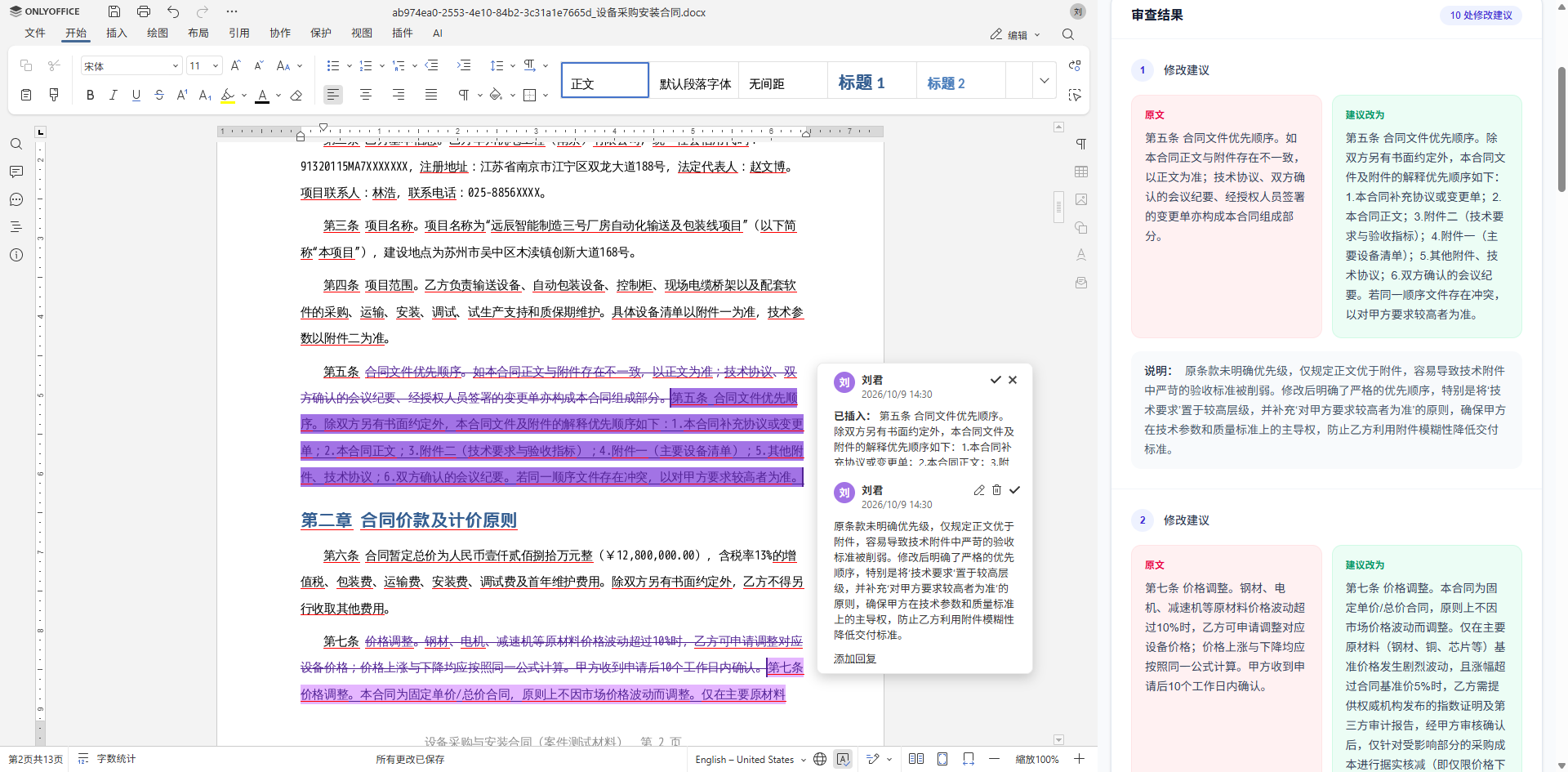Toggle underline formatting
This screenshot has width=1568, height=772.
(x=136, y=95)
